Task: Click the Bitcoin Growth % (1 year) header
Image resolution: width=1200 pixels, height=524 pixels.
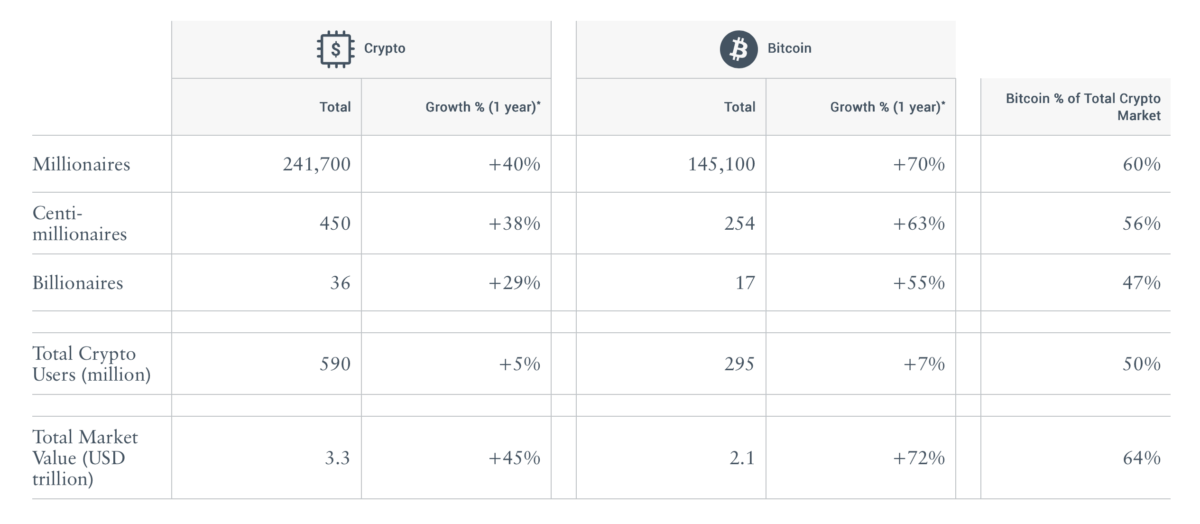Action: point(887,107)
